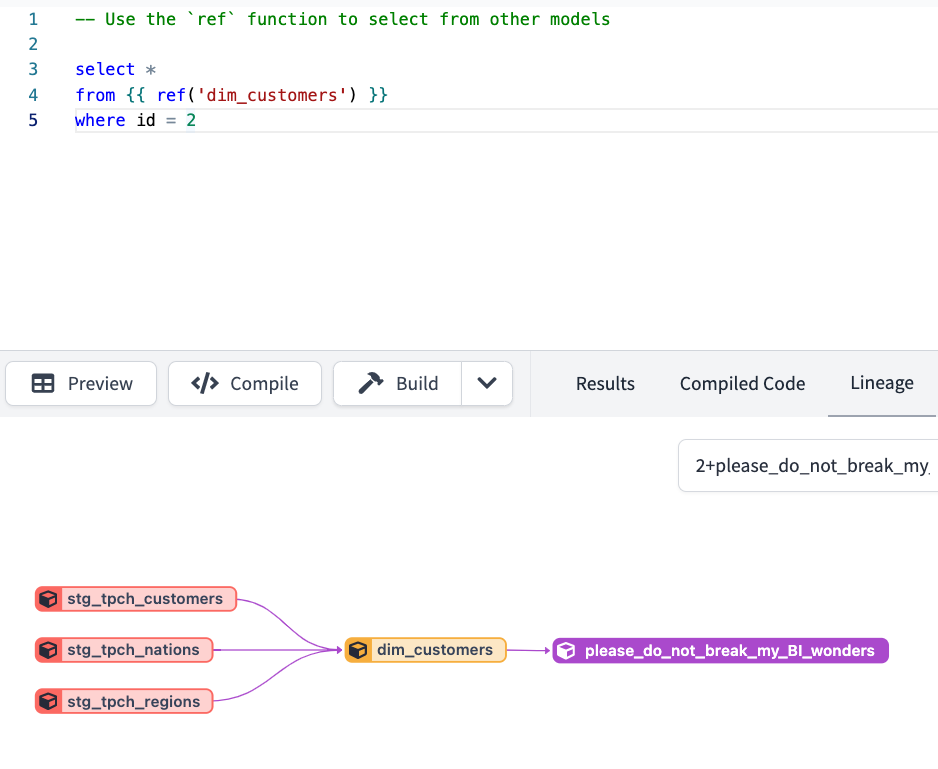
Task: Click the Compile button label
Action: 264,384
